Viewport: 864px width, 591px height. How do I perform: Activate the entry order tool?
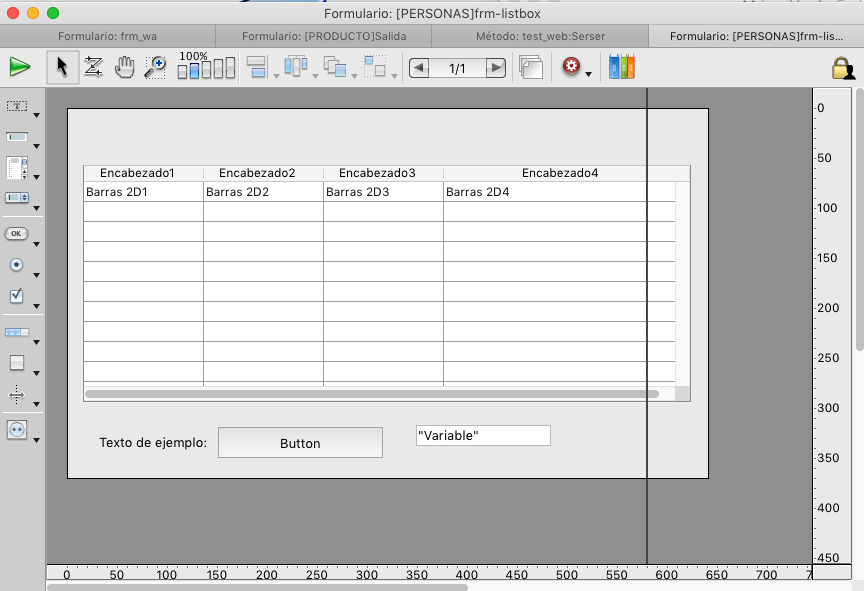point(93,67)
